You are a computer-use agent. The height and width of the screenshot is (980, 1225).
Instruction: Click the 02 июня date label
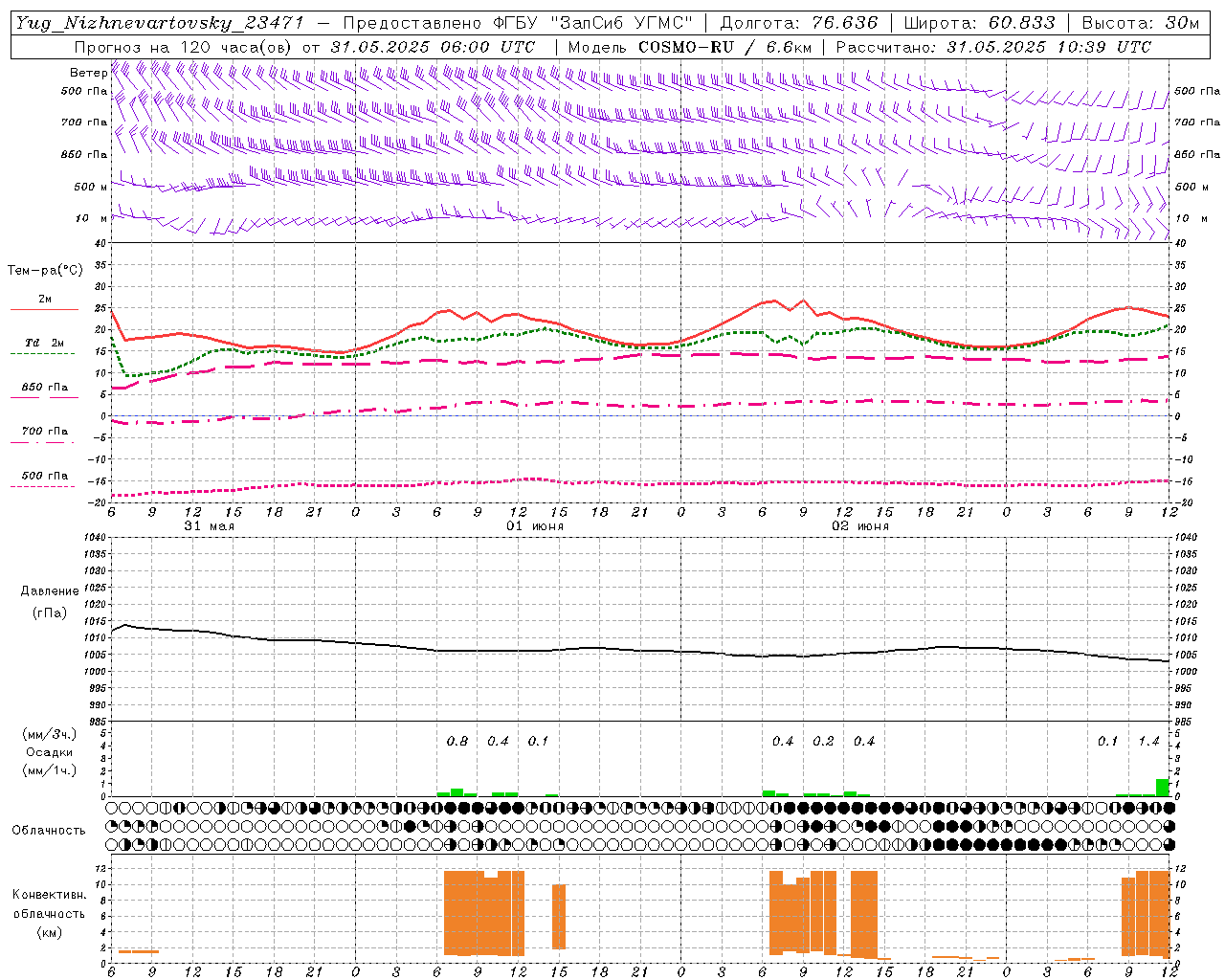[860, 526]
